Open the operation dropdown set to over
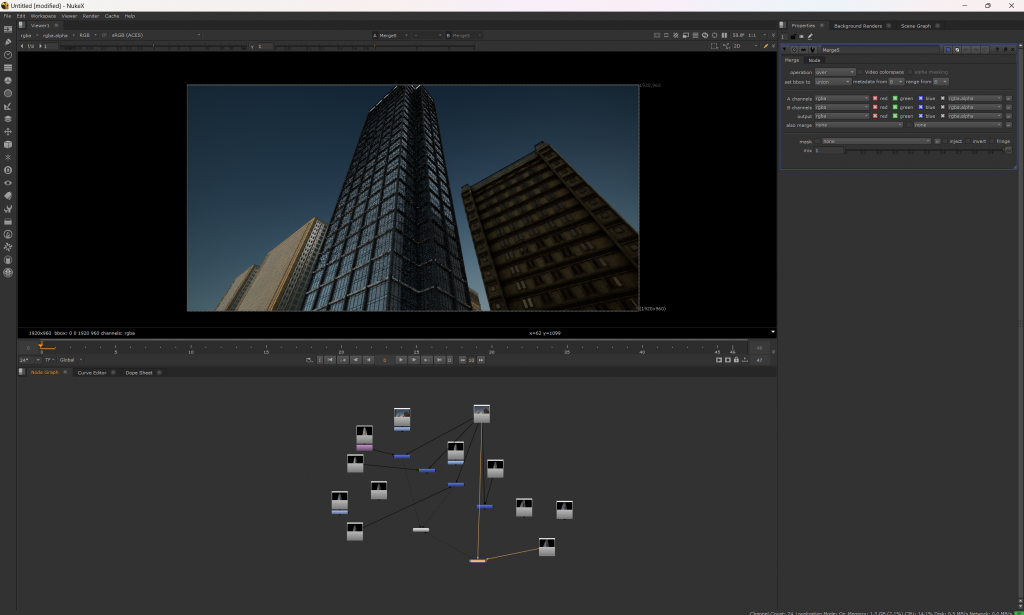This screenshot has width=1024, height=615. pos(835,72)
